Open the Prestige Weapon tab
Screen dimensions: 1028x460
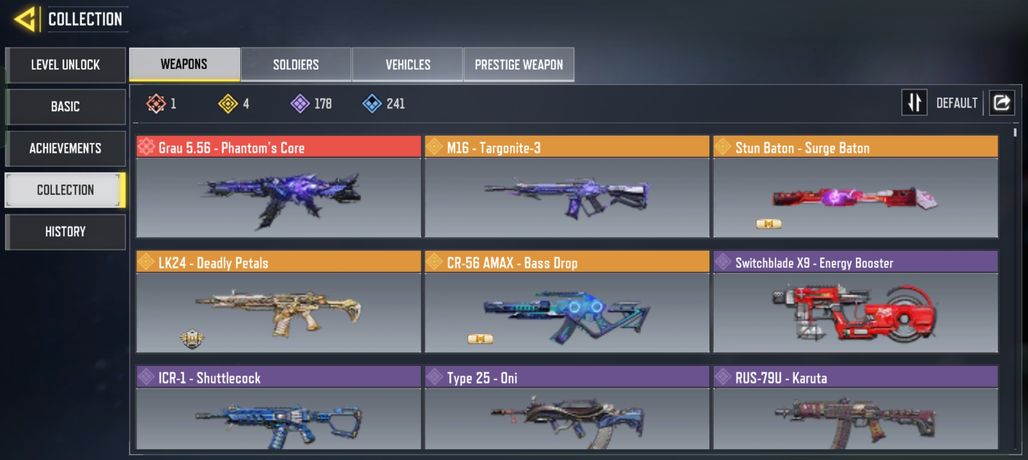click(519, 64)
